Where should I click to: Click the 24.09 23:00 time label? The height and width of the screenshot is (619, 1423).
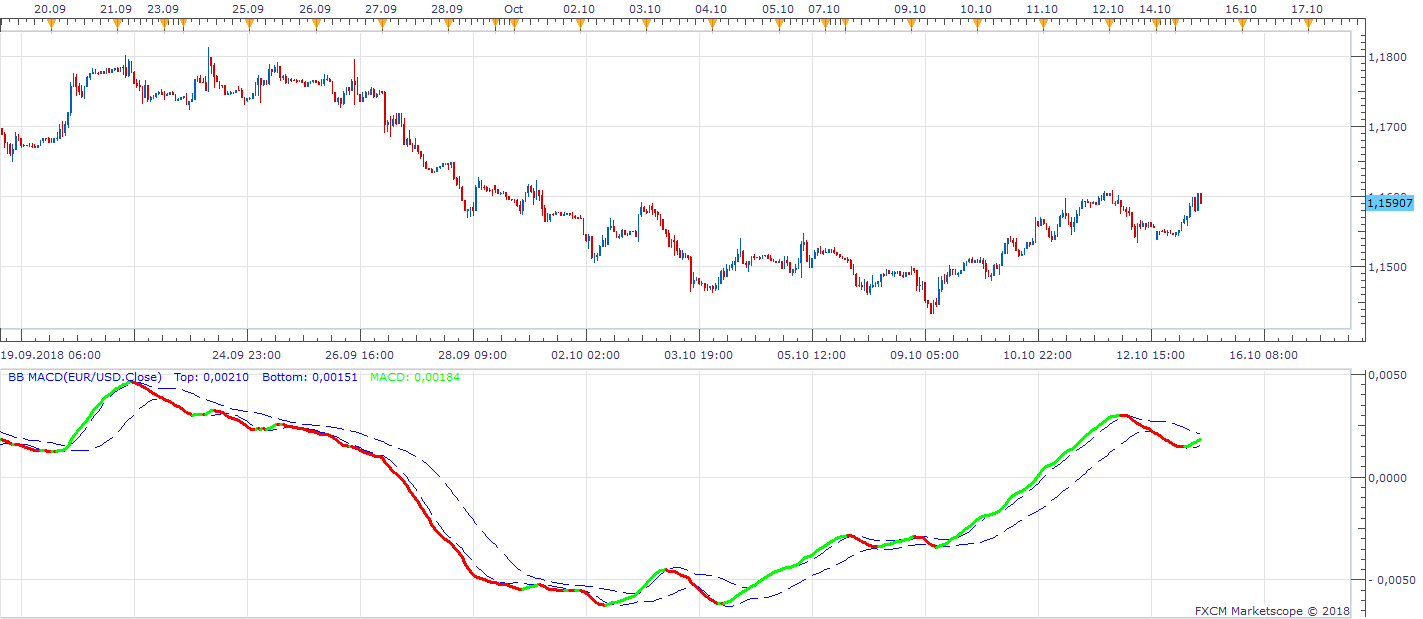[247, 355]
